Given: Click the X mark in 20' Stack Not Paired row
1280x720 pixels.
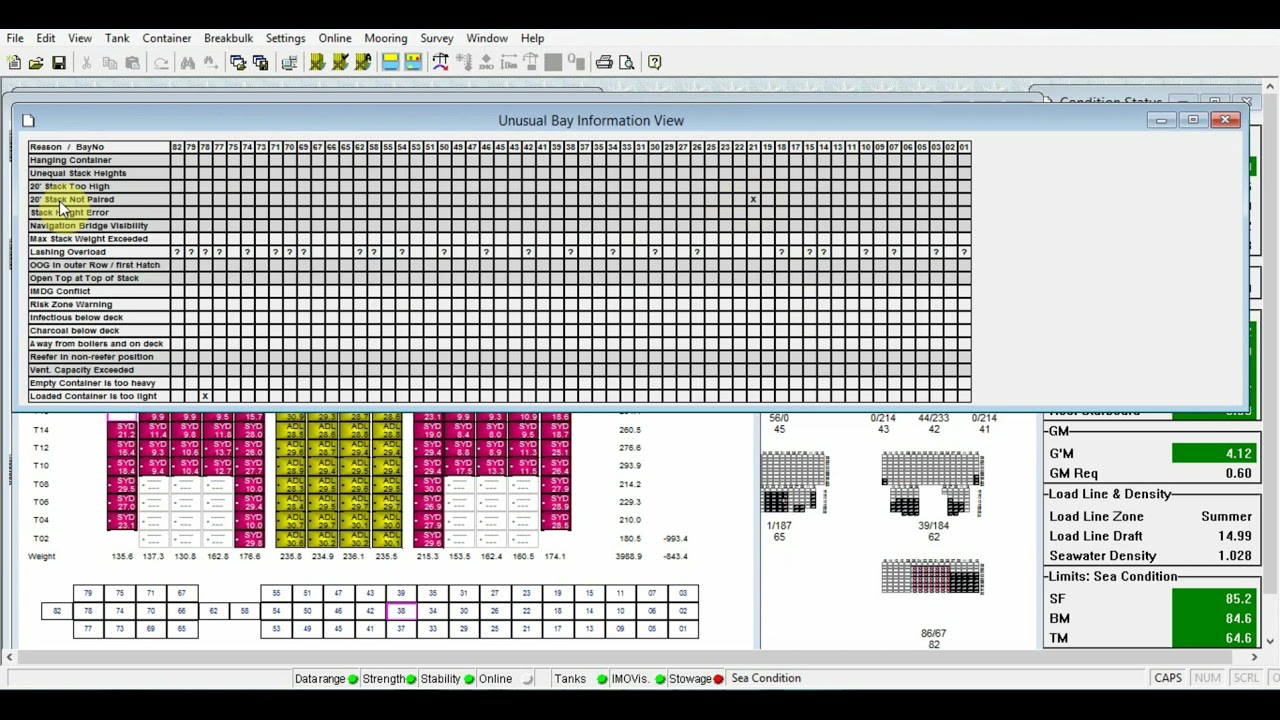Looking at the screenshot, I should (753, 200).
